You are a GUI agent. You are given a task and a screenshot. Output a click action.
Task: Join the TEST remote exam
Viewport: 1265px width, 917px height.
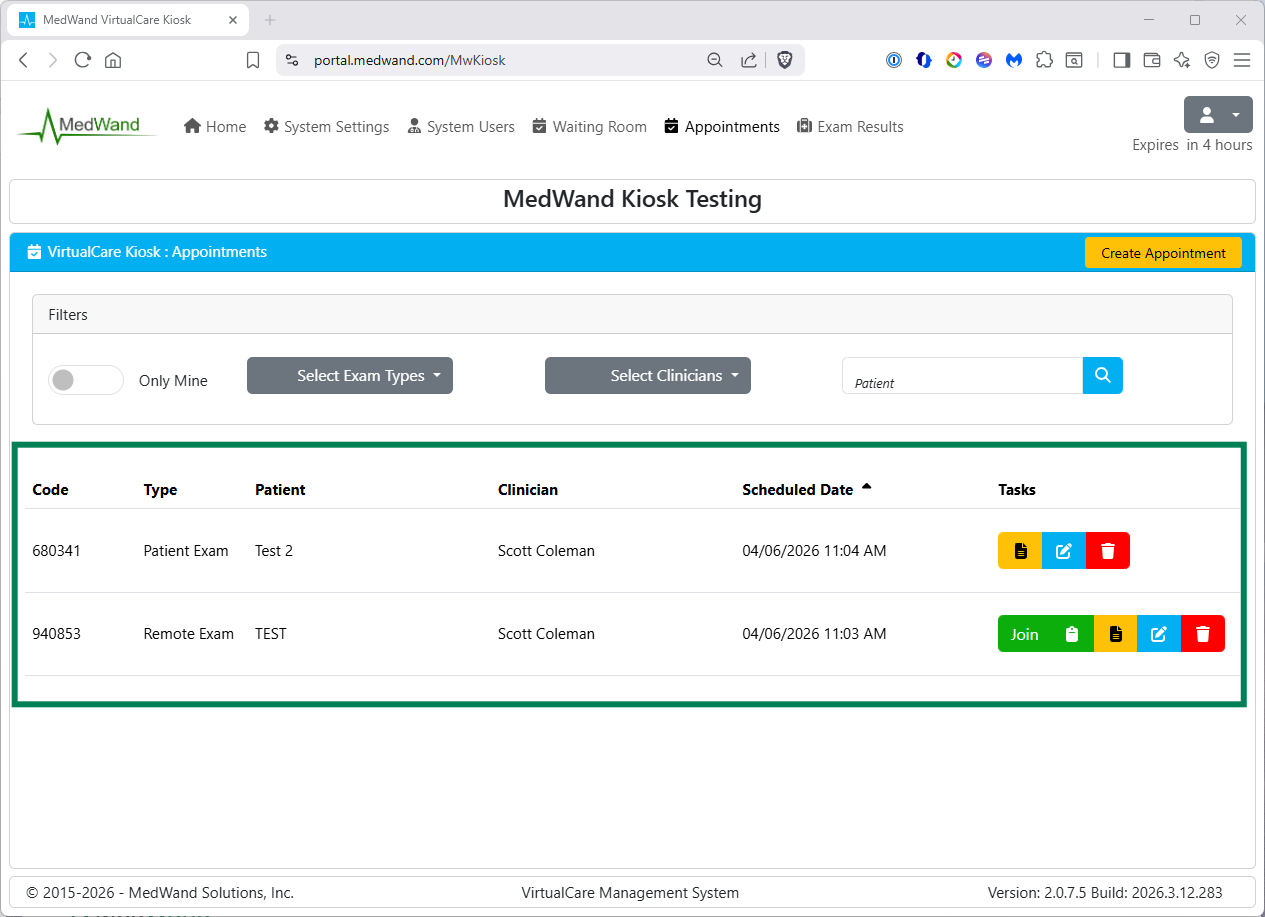(1024, 634)
